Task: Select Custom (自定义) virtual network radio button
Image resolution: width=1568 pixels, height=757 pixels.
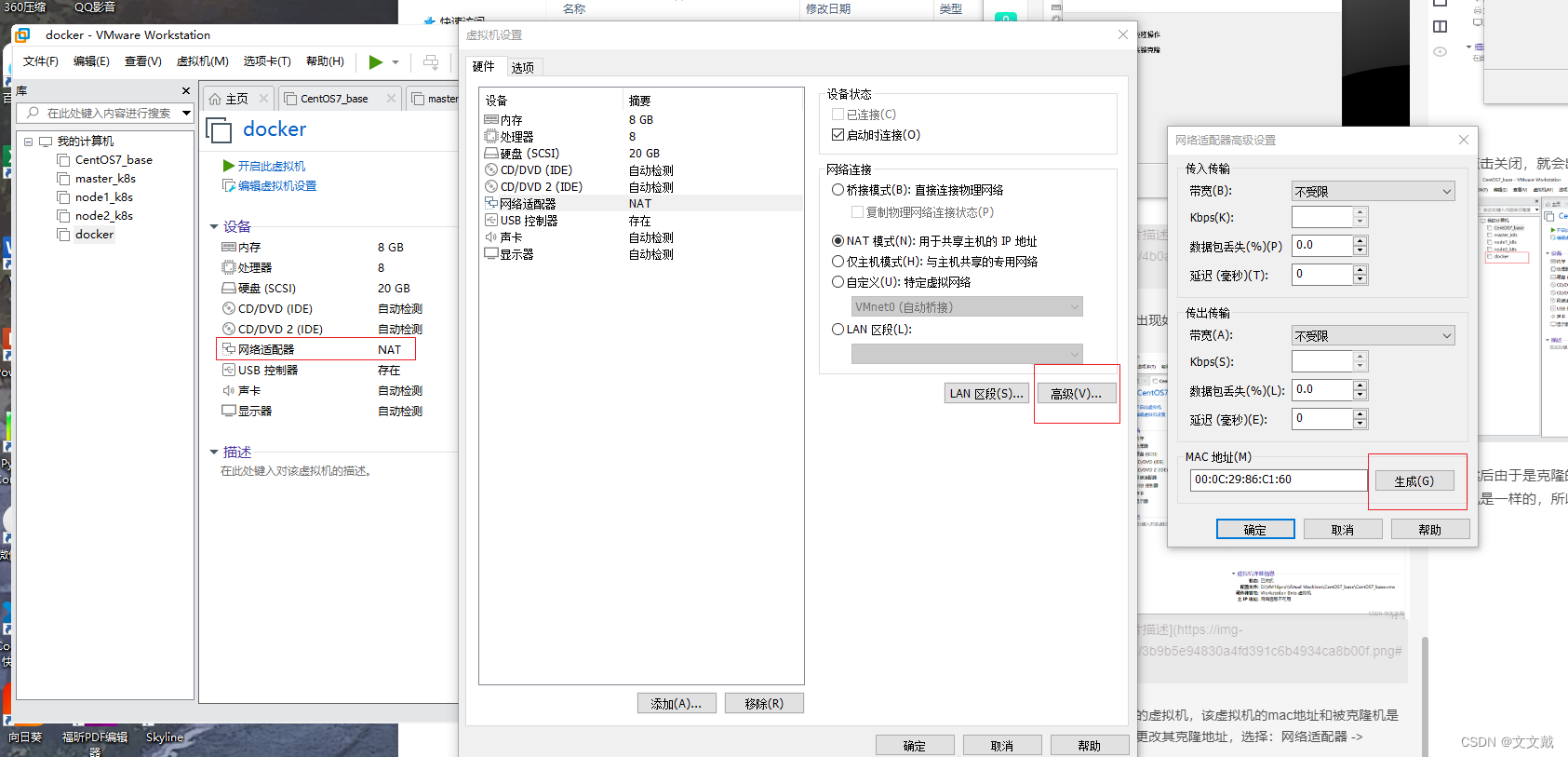Action: pos(838,282)
